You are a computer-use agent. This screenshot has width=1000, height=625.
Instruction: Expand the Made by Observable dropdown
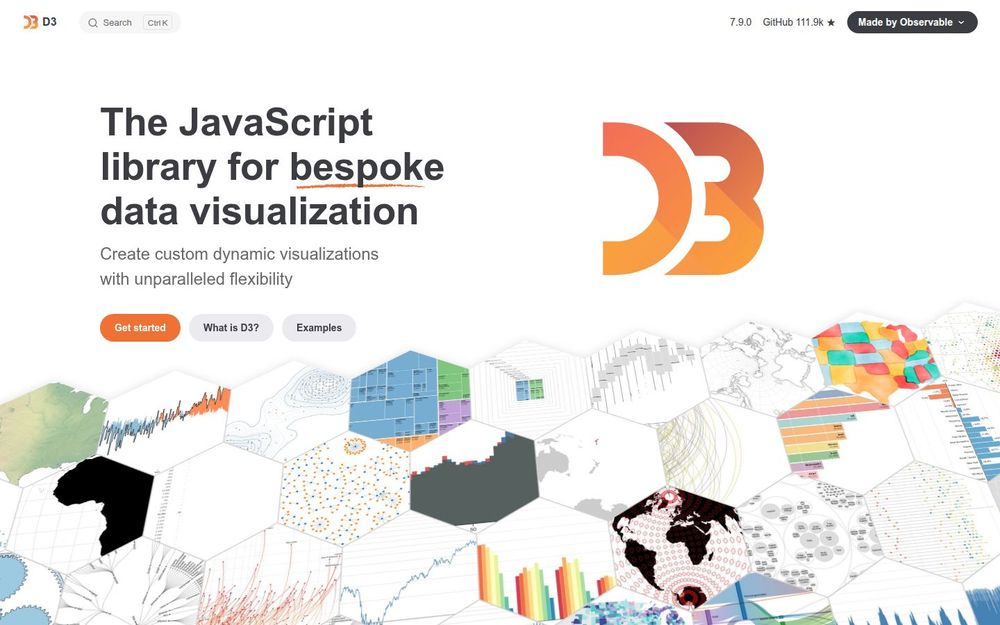pyautogui.click(x=912, y=22)
